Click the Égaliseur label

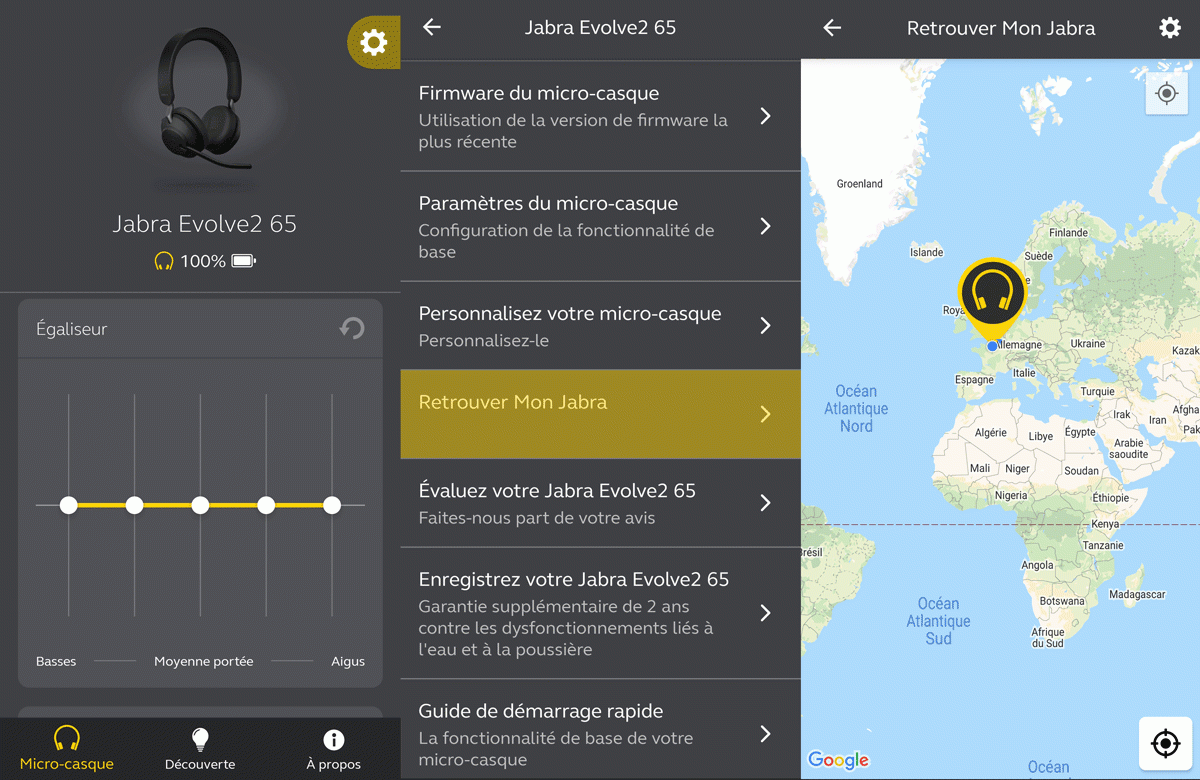(71, 329)
